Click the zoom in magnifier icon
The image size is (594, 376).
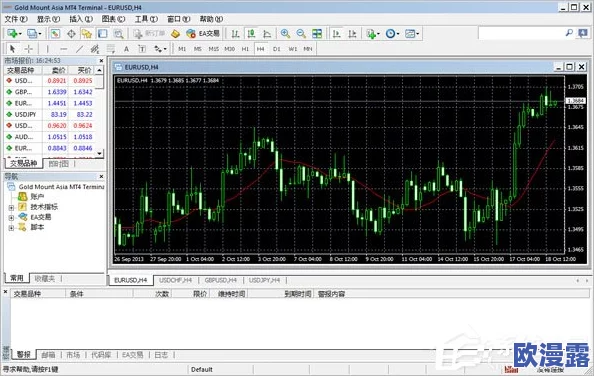pos(285,34)
